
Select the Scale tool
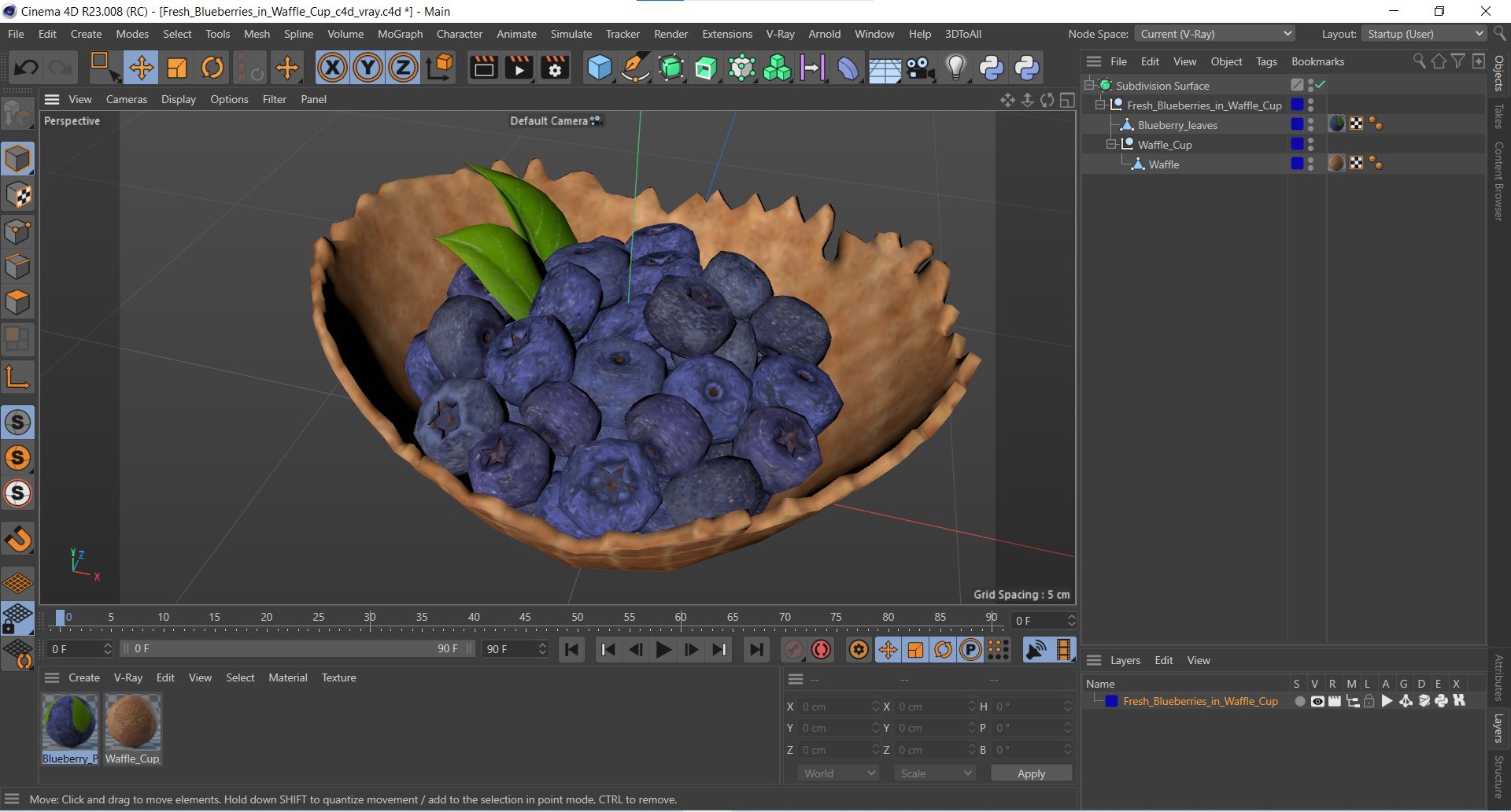coord(177,68)
